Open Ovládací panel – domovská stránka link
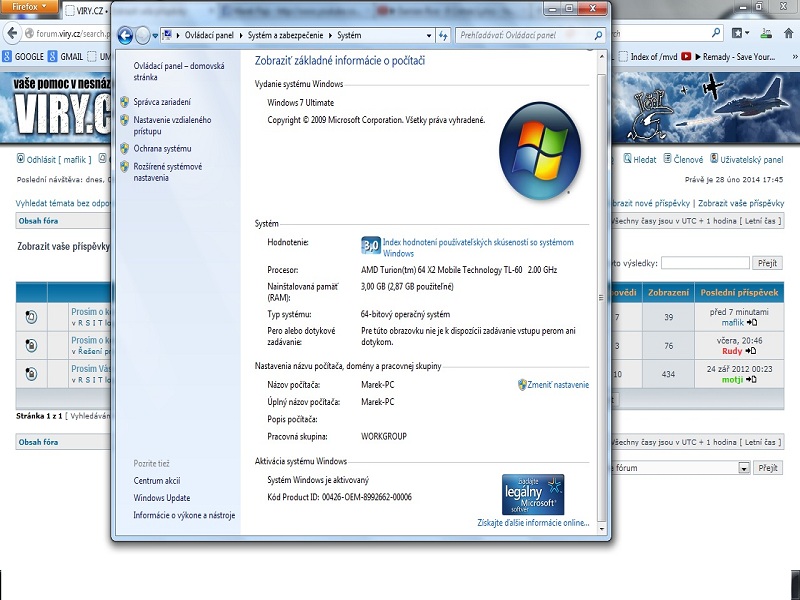This screenshot has height=600, width=800. pyautogui.click(x=179, y=71)
